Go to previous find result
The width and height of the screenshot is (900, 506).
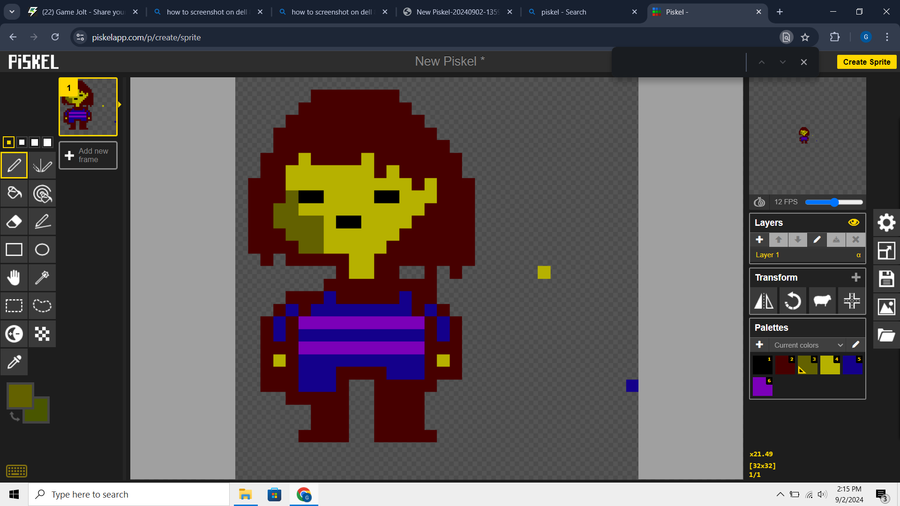point(762,62)
